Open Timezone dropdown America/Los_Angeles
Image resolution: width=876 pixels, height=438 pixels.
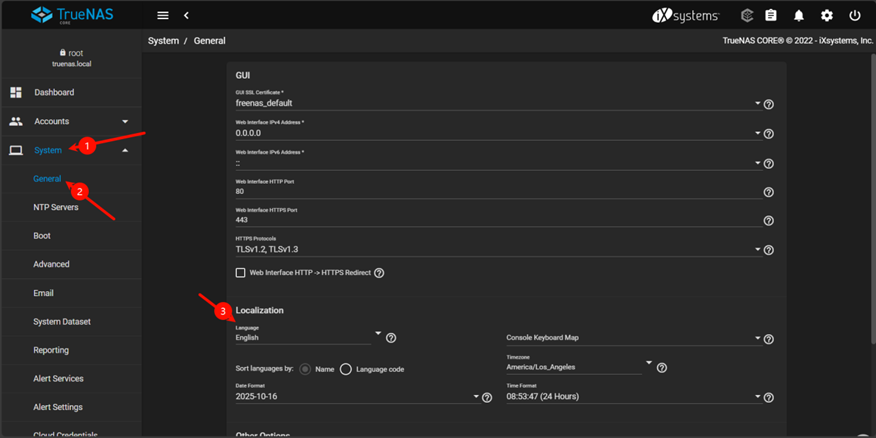579,367
